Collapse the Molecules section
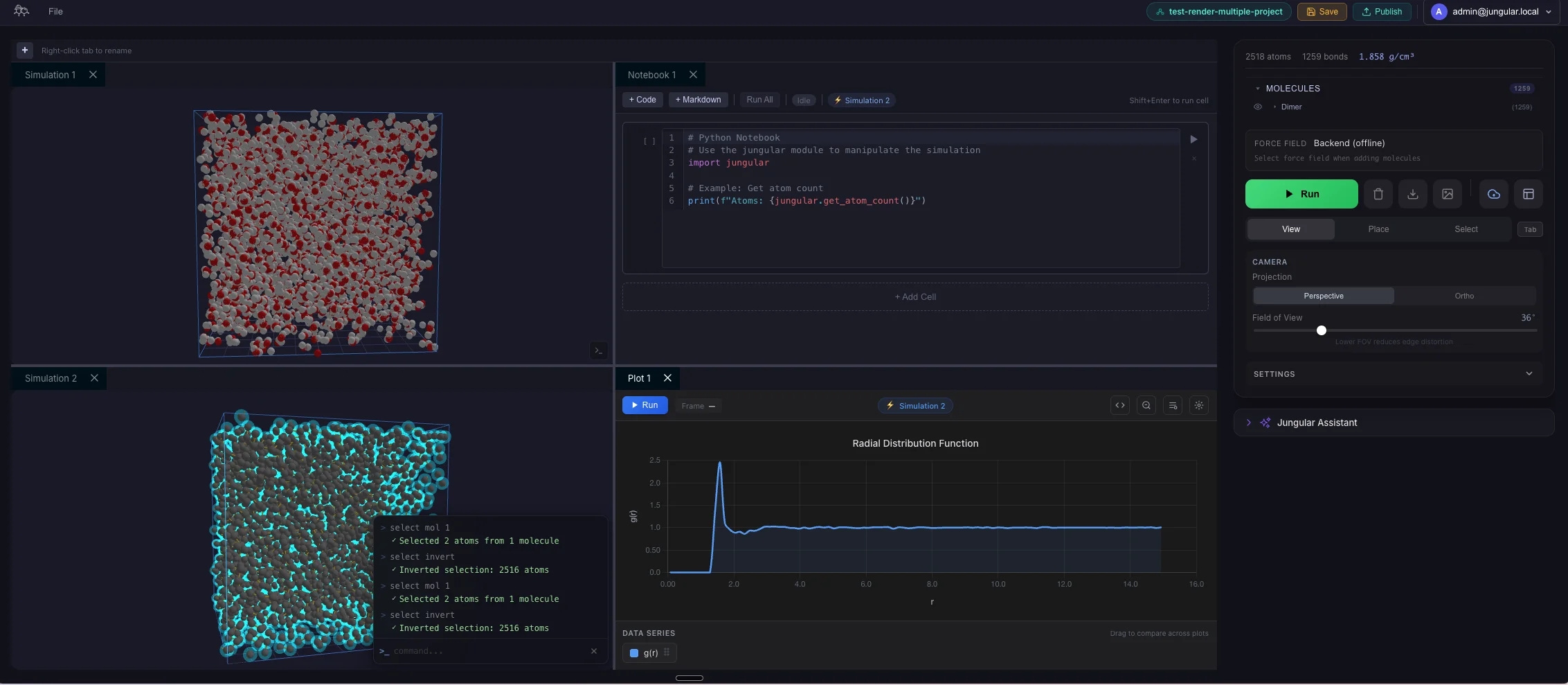The width and height of the screenshot is (1568, 685). [1257, 89]
